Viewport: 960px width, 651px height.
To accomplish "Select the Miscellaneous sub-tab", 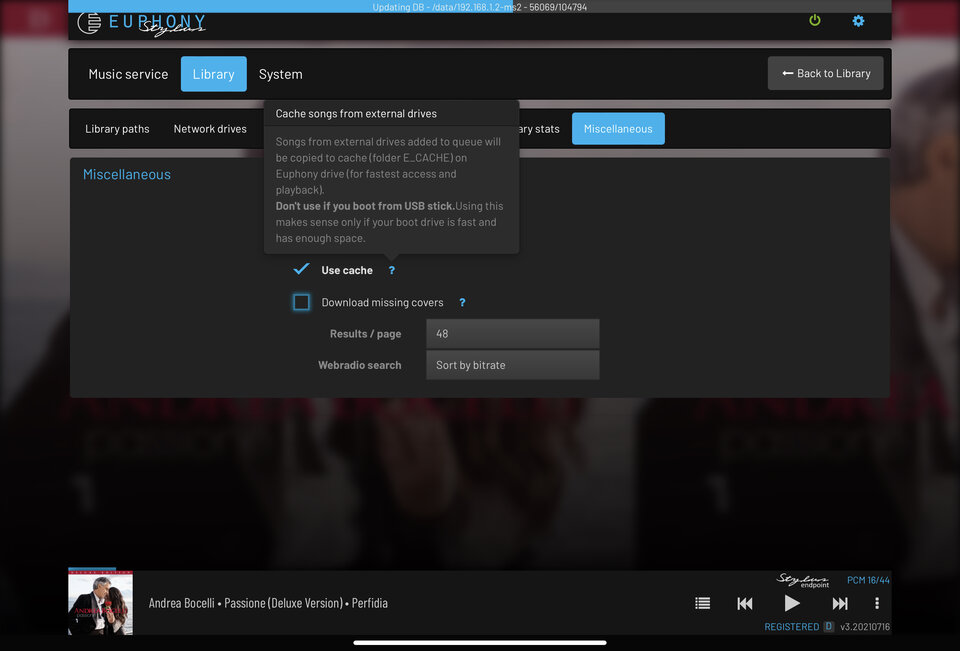I will (618, 129).
